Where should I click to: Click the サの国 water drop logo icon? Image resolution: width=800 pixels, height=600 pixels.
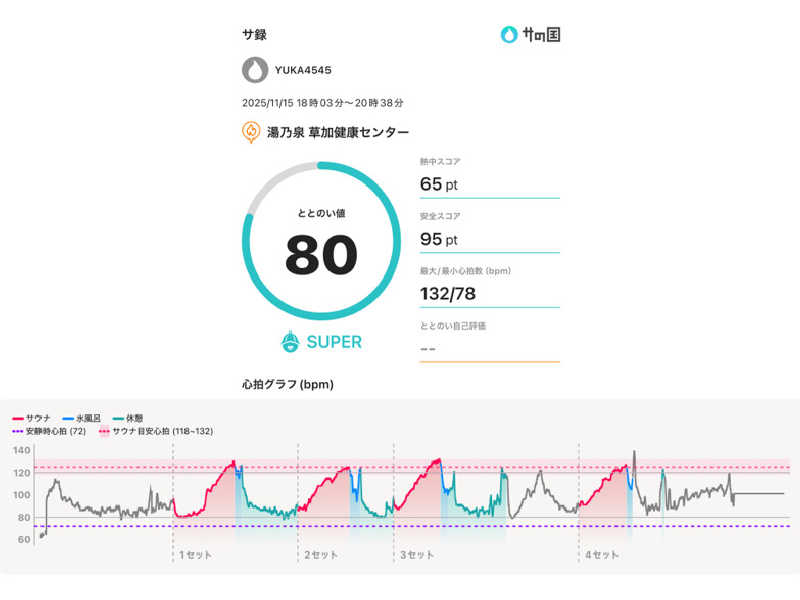pos(509,35)
